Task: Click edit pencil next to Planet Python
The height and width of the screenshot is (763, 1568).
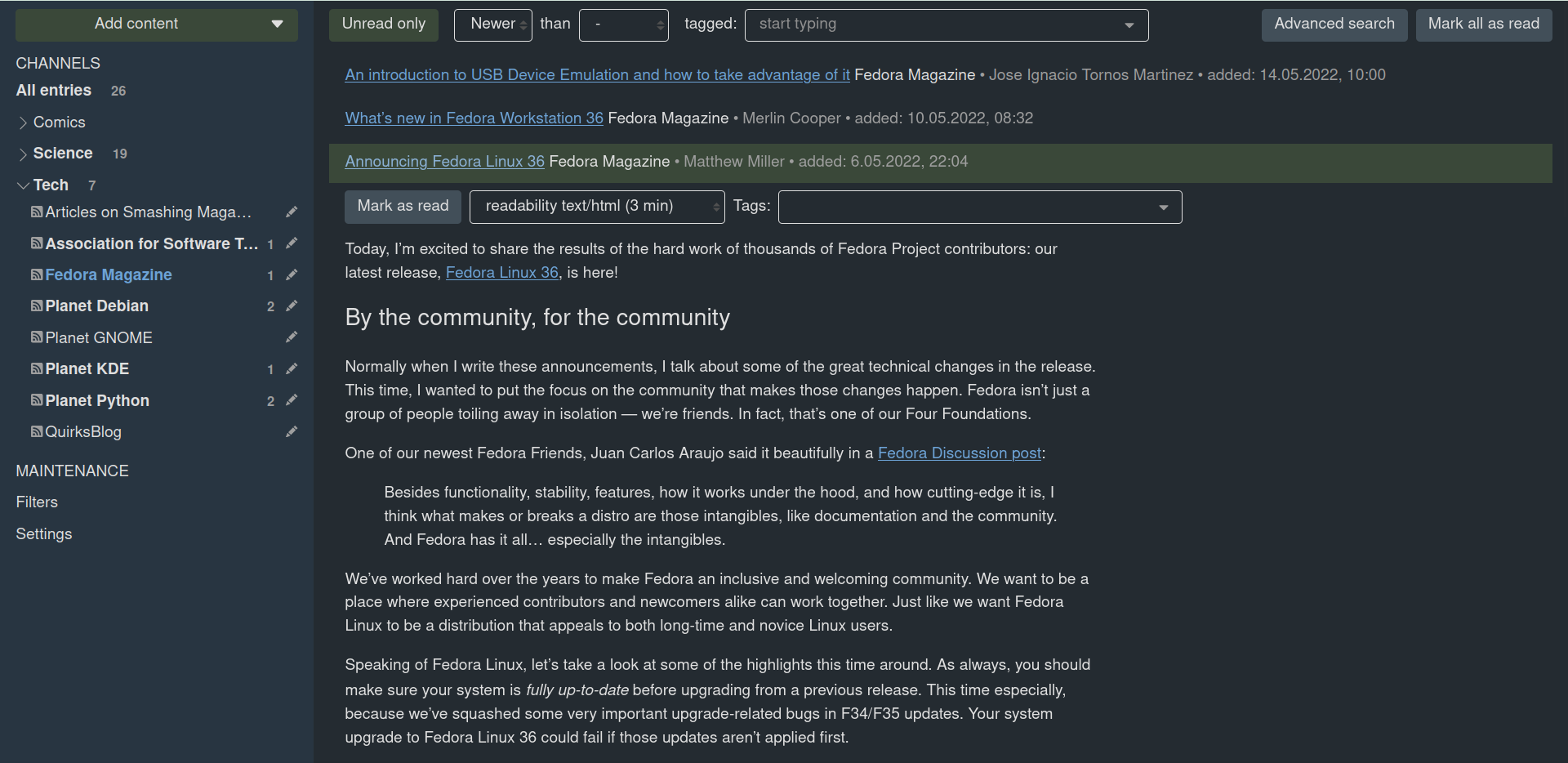Action: (x=292, y=400)
